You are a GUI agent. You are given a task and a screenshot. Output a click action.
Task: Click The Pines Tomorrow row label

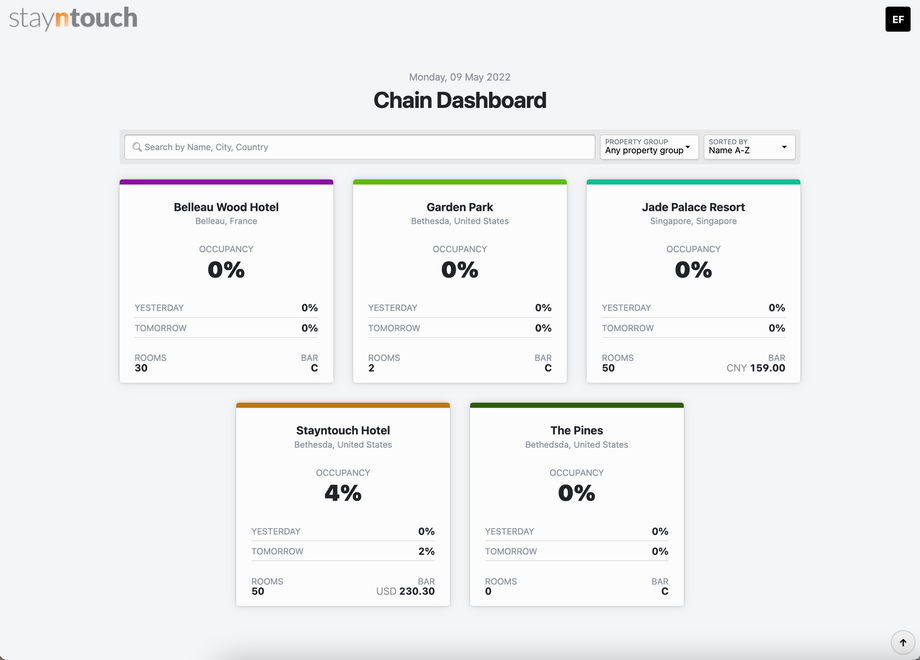[x=511, y=551]
